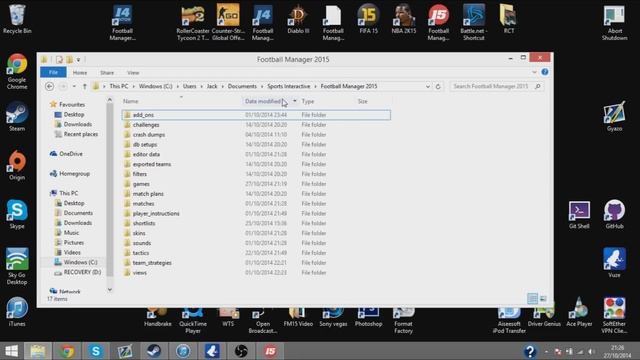Open the Share ribbon tab
This screenshot has height=360, width=640.
click(x=107, y=73)
